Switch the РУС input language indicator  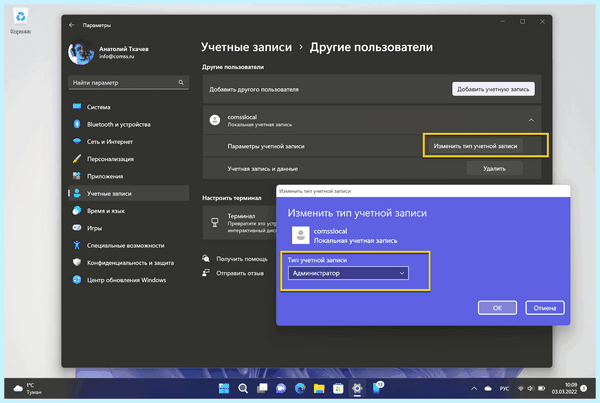click(504, 388)
